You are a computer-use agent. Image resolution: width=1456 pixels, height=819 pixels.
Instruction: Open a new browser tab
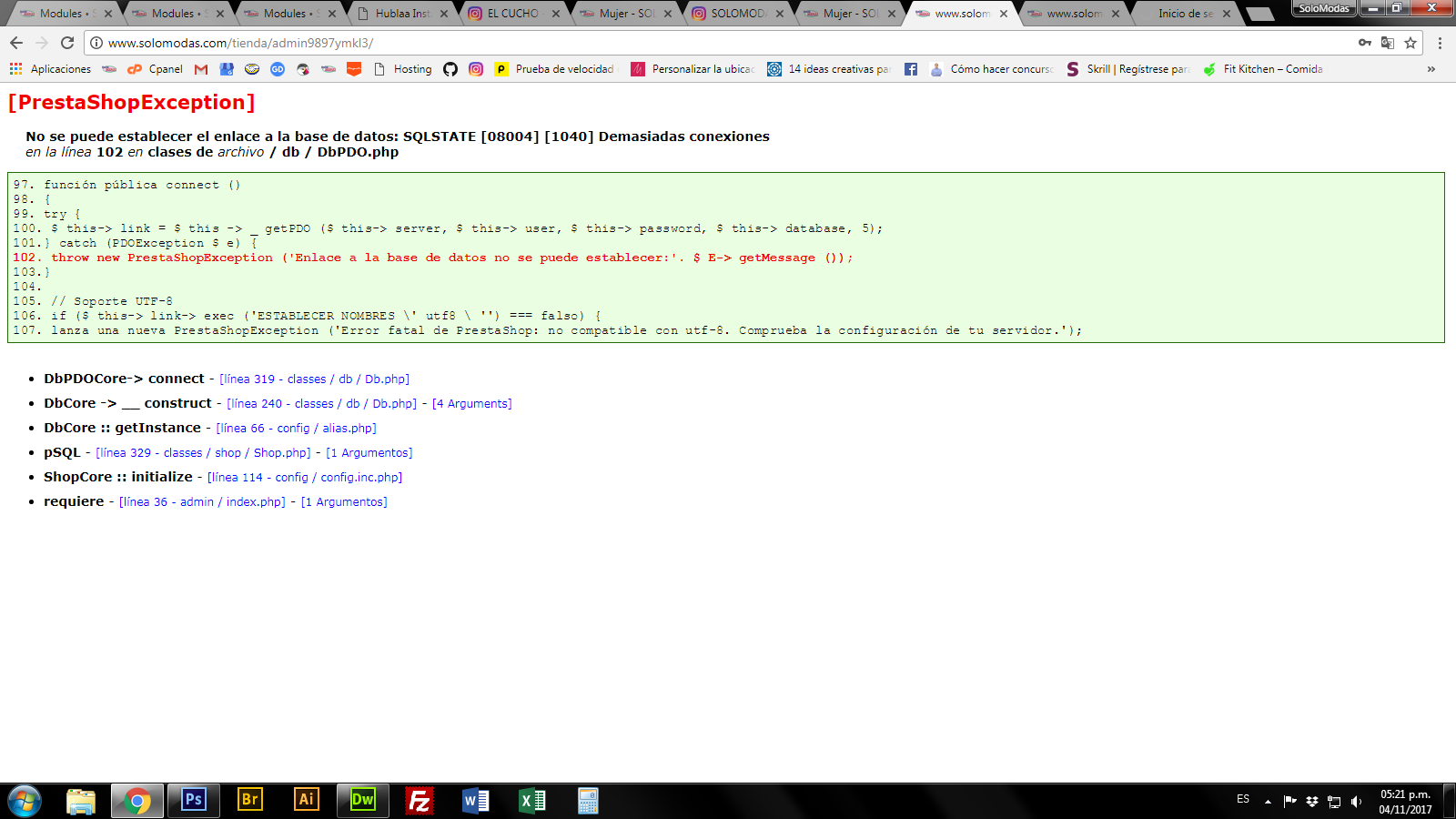click(x=1259, y=14)
